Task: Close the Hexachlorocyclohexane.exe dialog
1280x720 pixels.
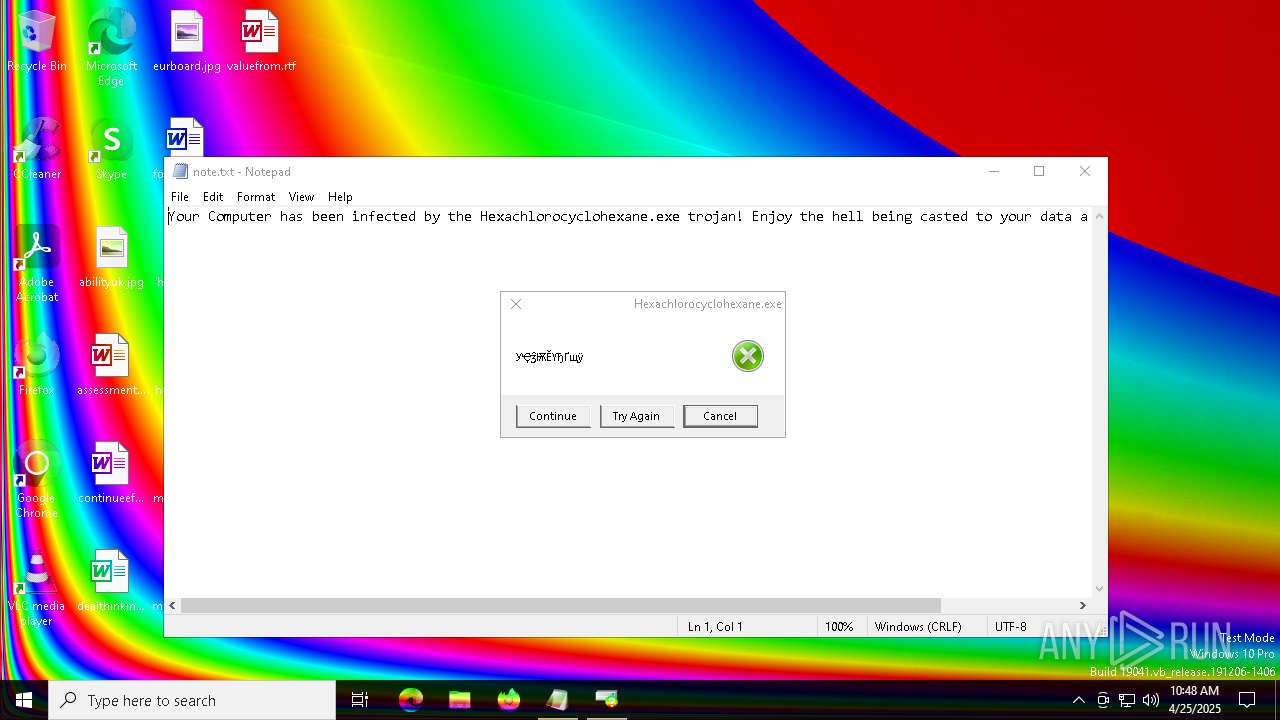Action: coord(516,304)
